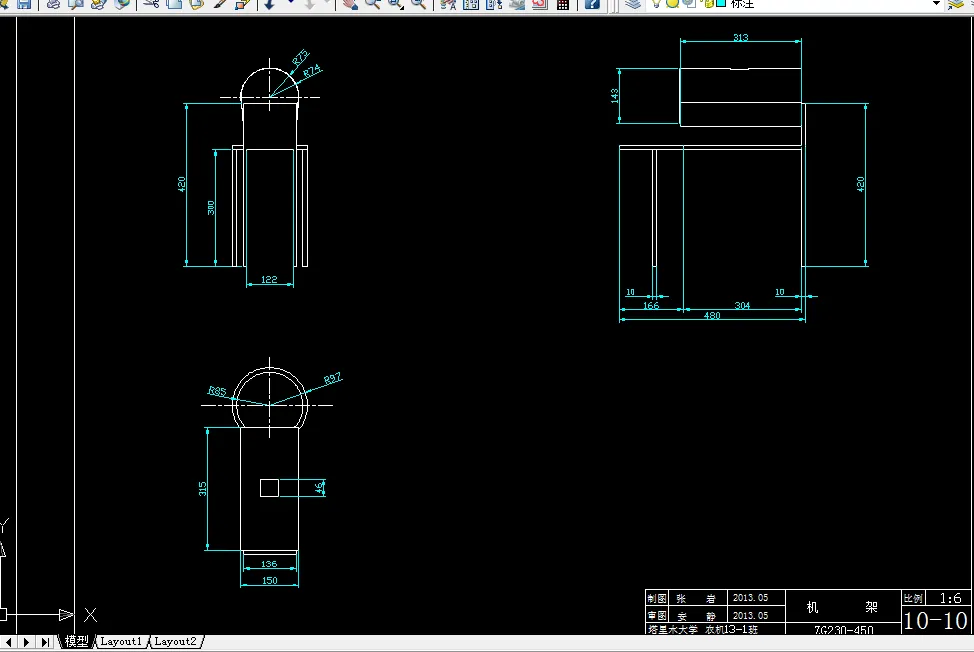Viewport: 974px width, 652px height.
Task: Open the Layer Properties Manager icon
Action: click(x=633, y=4)
